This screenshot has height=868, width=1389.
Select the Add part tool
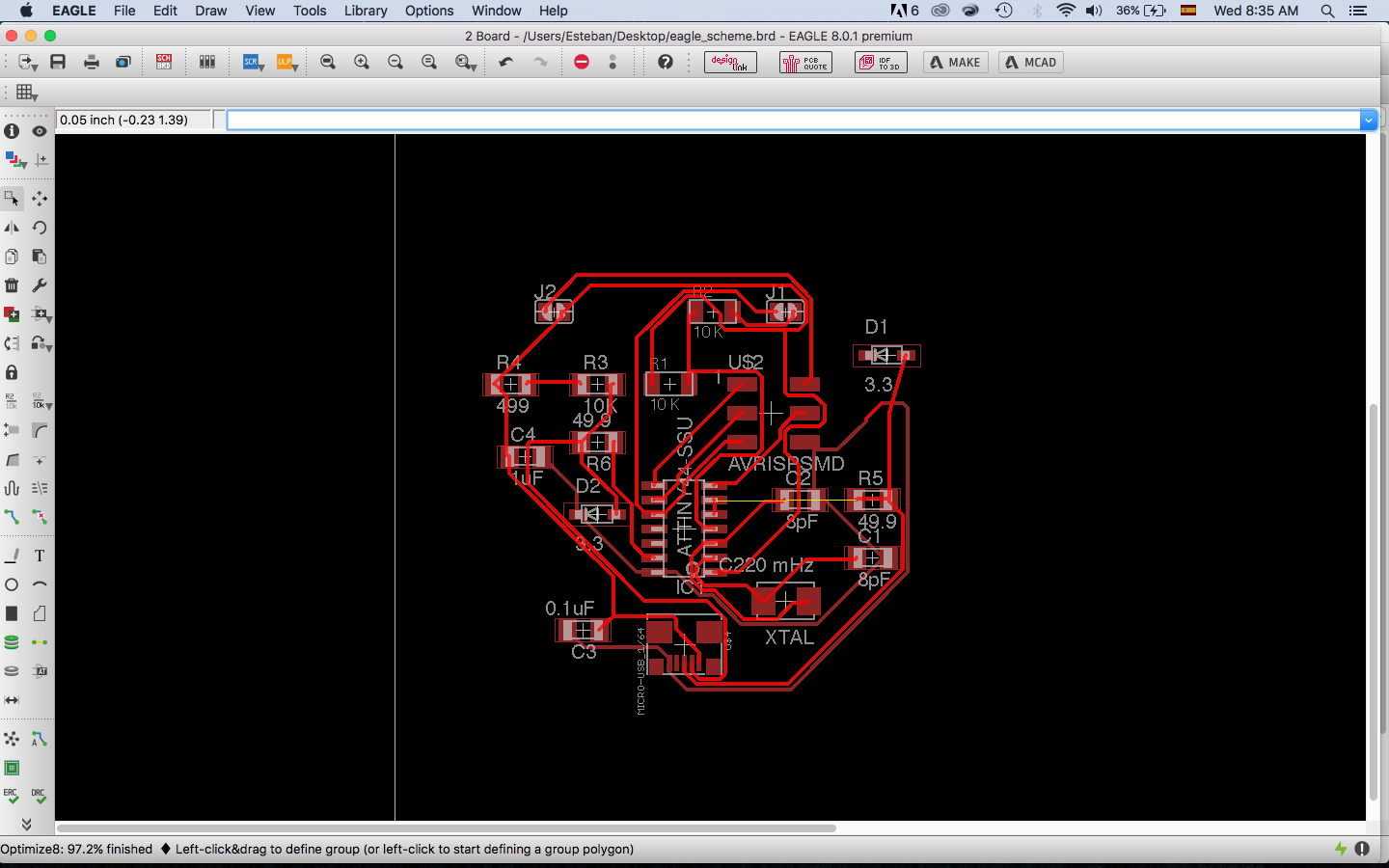[x=12, y=314]
